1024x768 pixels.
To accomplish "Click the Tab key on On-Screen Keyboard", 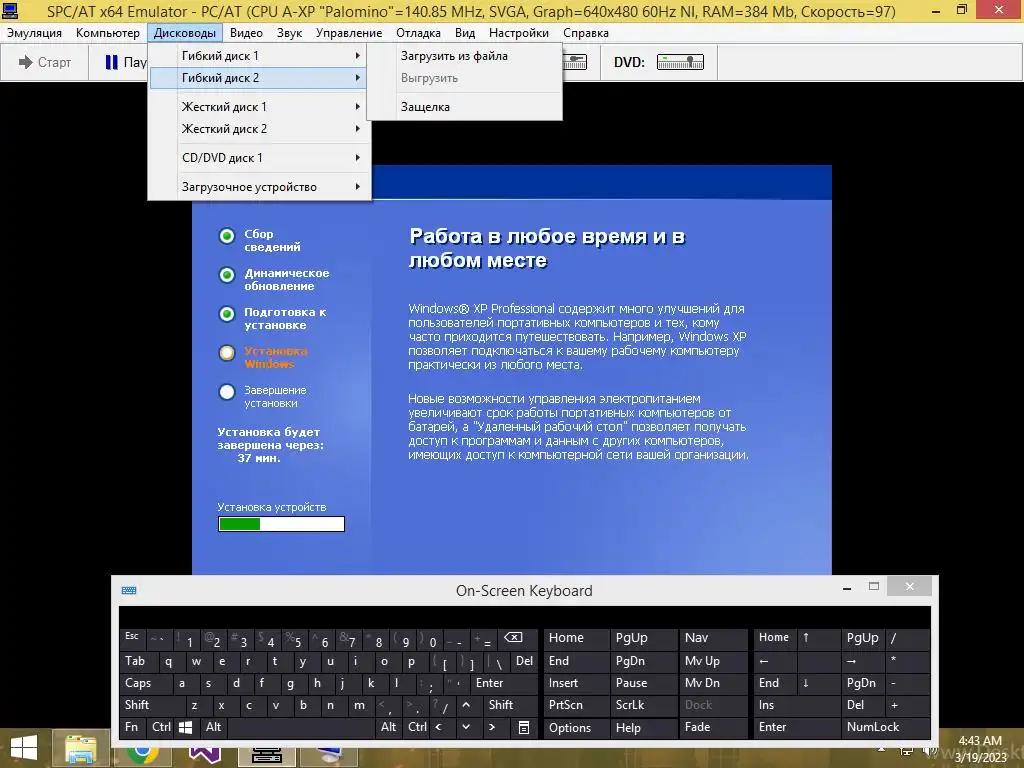I will tap(137, 661).
